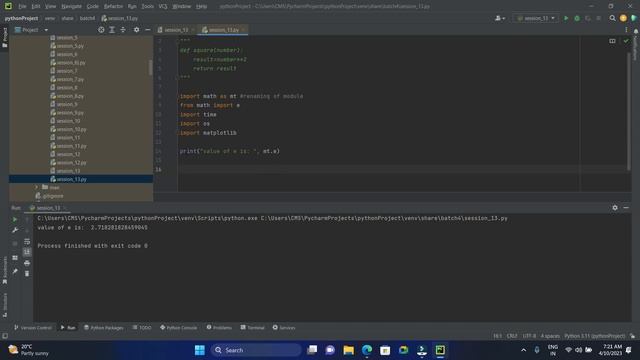Viewport: 640px width, 360px height.
Task: Switch to the session_13.py editor tab
Action: (222, 30)
